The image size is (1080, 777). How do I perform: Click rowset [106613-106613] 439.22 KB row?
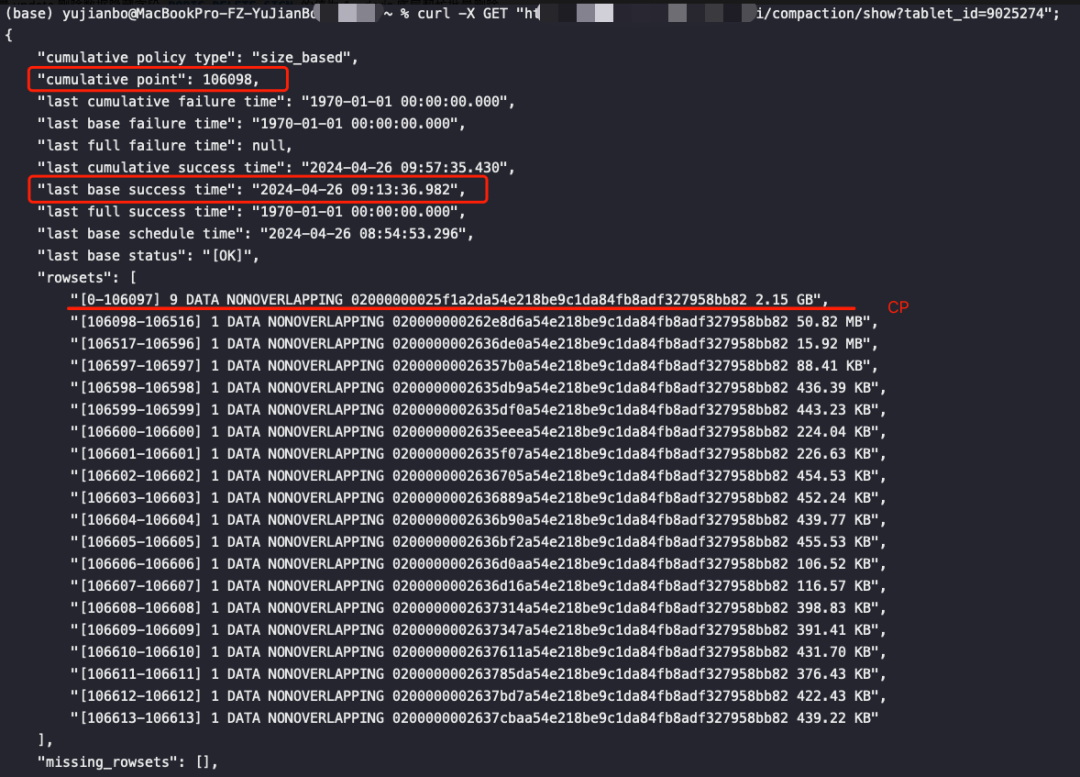click(474, 719)
